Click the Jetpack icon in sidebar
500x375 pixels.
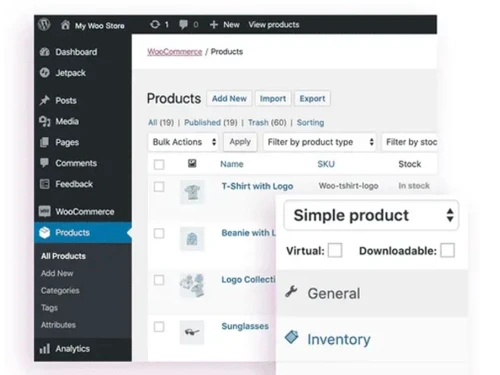(x=45, y=73)
